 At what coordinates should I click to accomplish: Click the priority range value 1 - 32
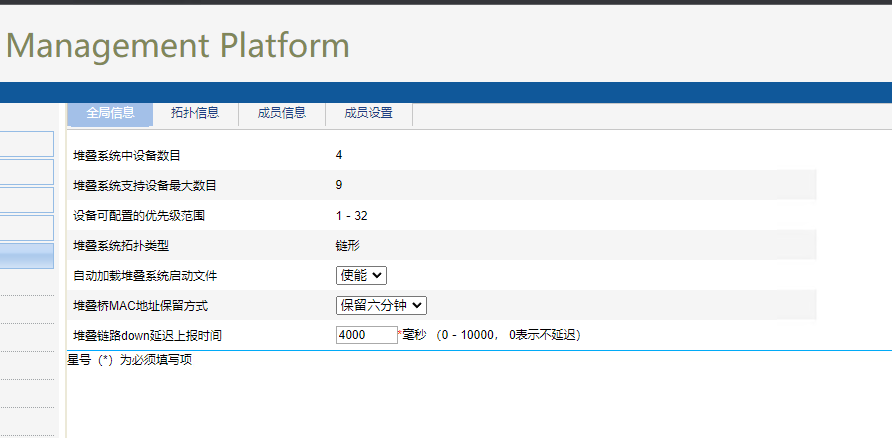click(352, 215)
